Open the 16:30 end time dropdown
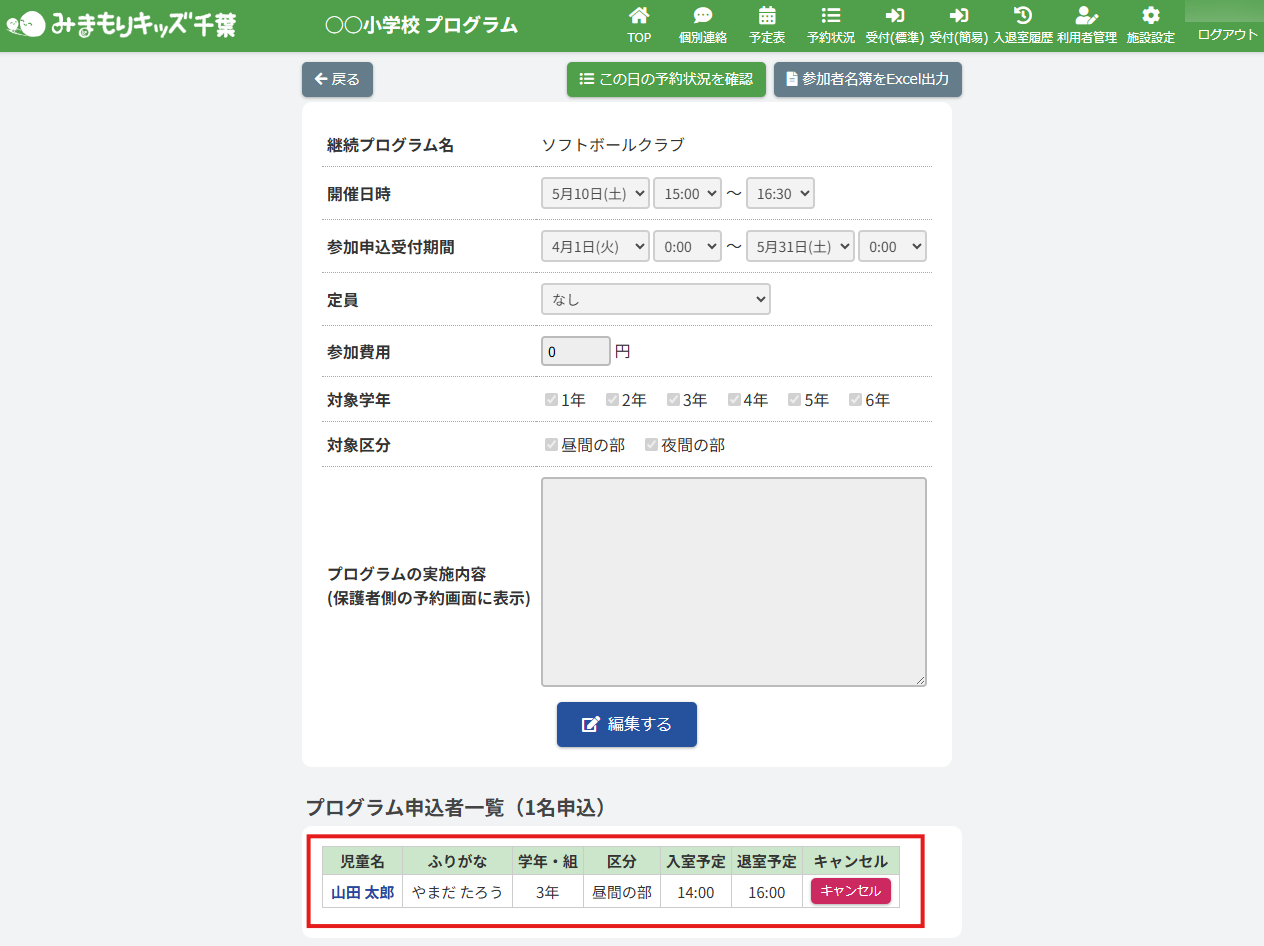The height and width of the screenshot is (946, 1264). (x=780, y=193)
